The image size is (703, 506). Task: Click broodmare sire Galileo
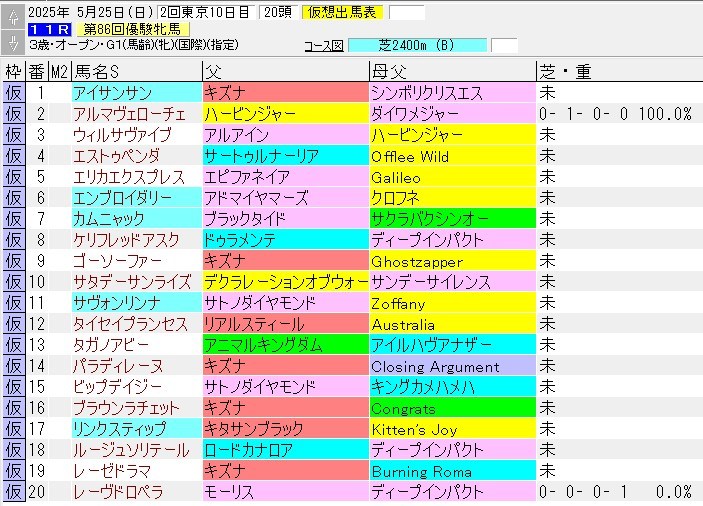click(453, 177)
